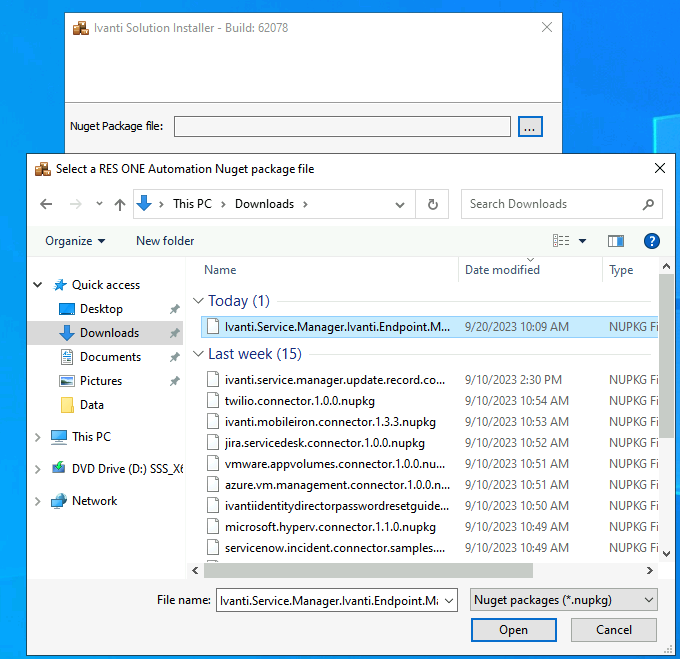This screenshot has height=659, width=680.
Task: Open Desktop in the navigation pane
Action: coord(101,309)
